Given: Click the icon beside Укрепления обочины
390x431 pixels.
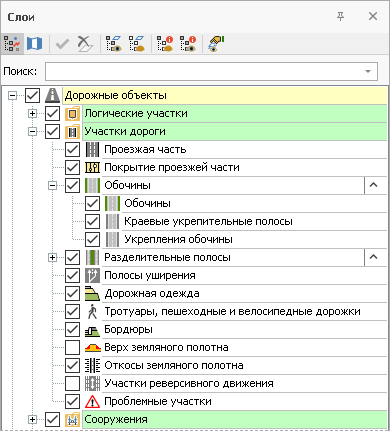Looking at the screenshot, I should pyautogui.click(x=112, y=239).
